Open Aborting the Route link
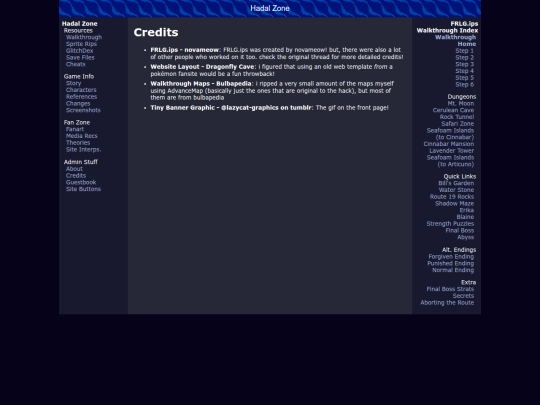Viewport: 540px width, 405px height. (x=447, y=303)
